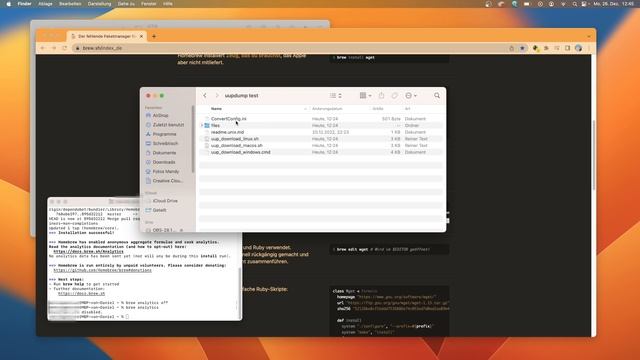
Task: Open the Gehe zu menu
Action: [x=126, y=4]
